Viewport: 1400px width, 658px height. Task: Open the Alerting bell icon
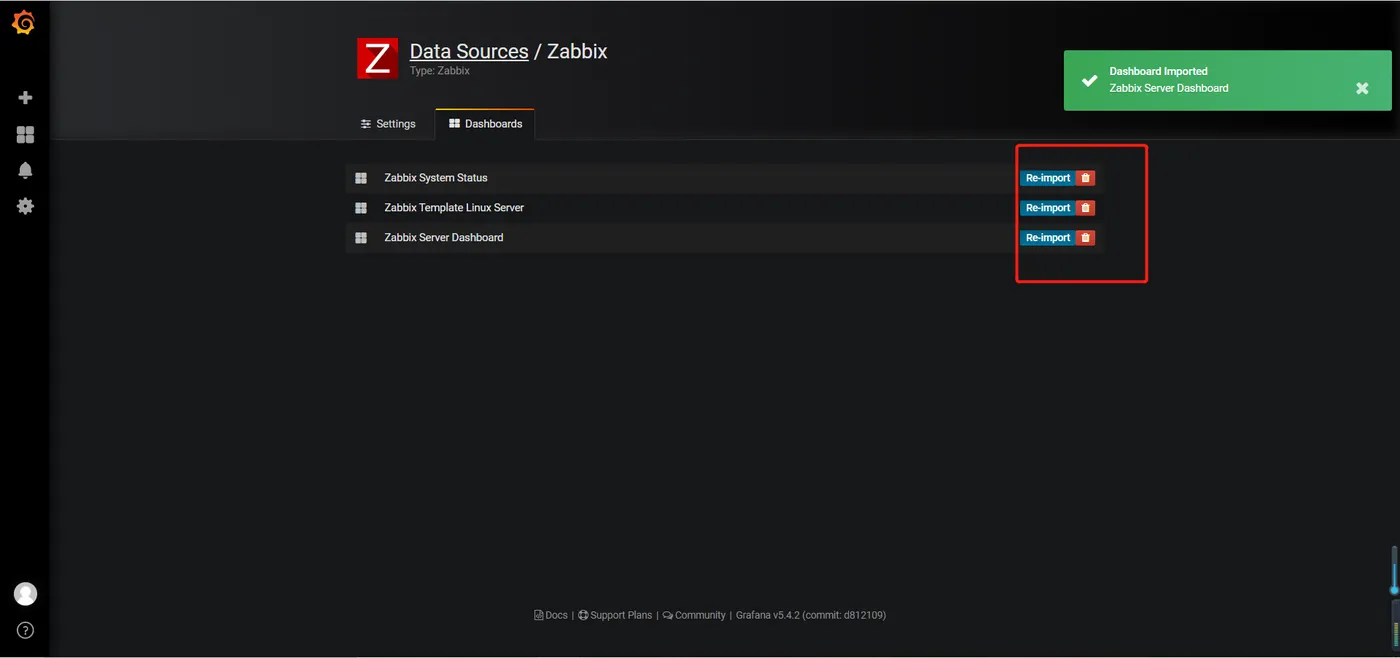click(25, 170)
